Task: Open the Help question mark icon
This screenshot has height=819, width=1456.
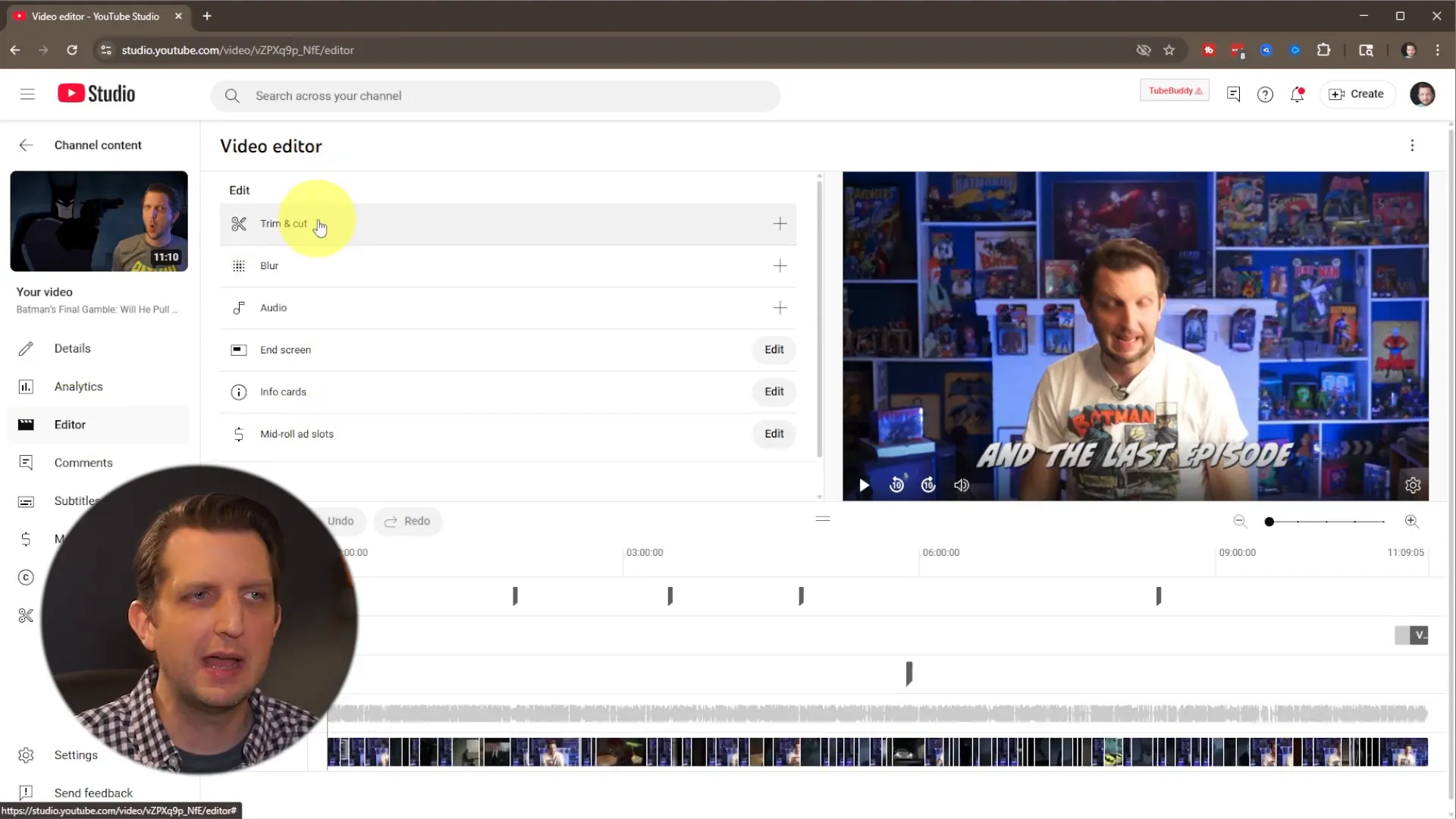Action: [1265, 94]
